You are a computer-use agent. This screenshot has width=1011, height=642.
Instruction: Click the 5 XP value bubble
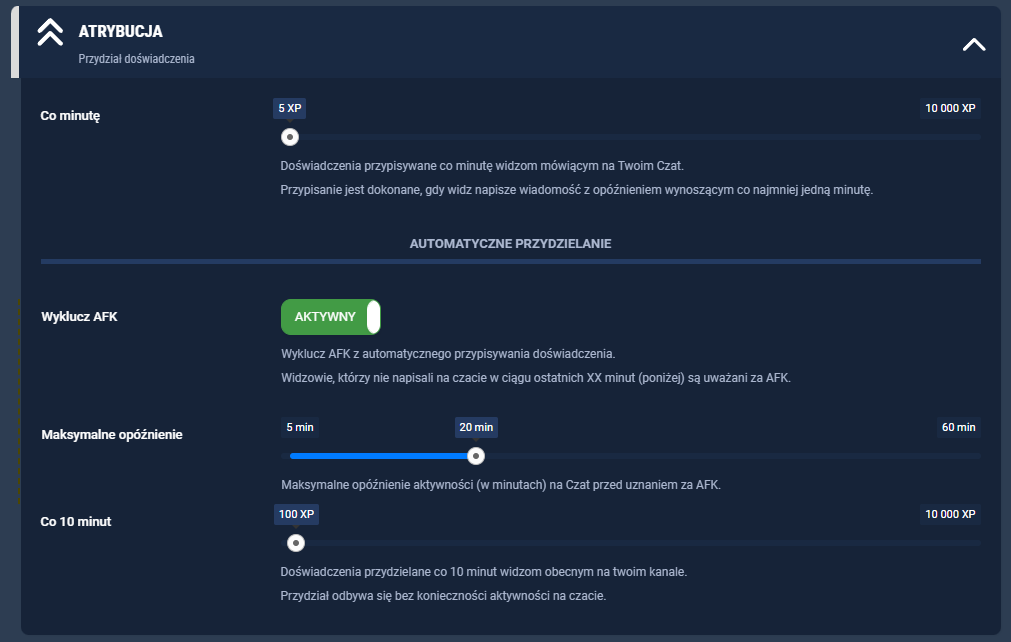coord(289,108)
